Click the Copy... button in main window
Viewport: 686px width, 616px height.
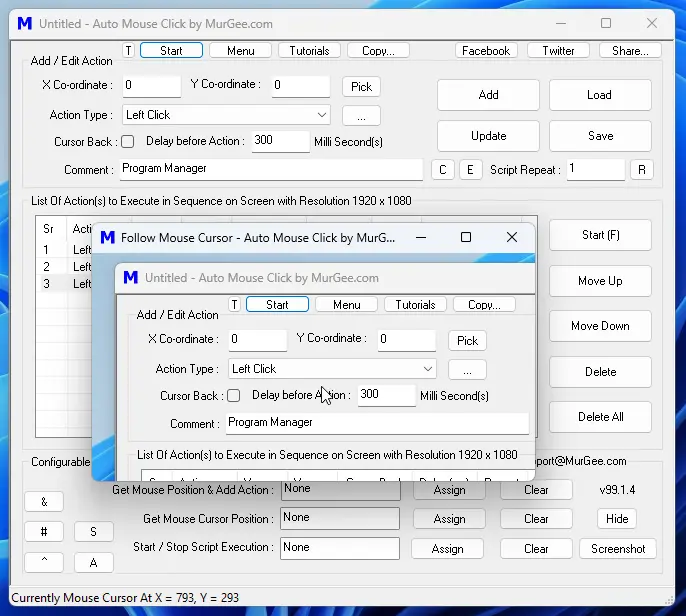click(378, 51)
